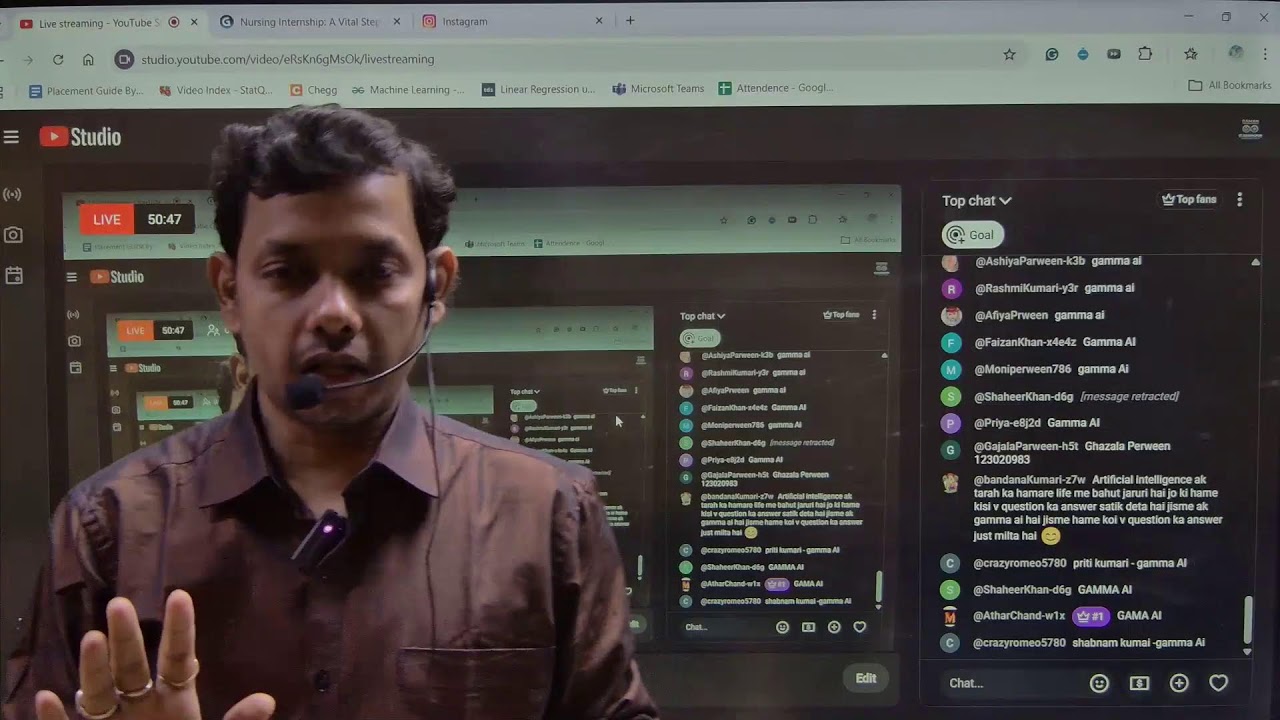Click @Moniperween786 in the main chat
1280x720 pixels.
coord(1023,369)
